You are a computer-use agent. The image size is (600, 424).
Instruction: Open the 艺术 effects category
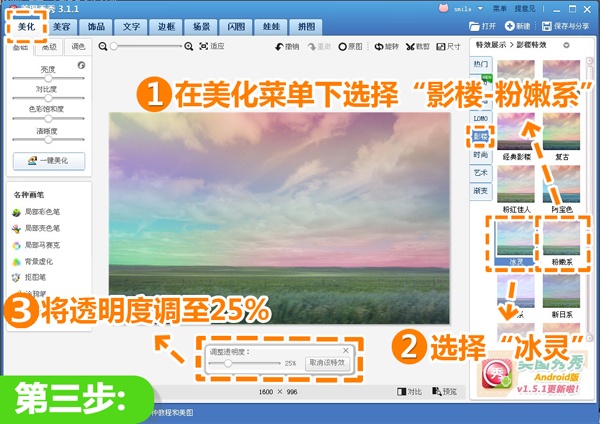coord(481,173)
